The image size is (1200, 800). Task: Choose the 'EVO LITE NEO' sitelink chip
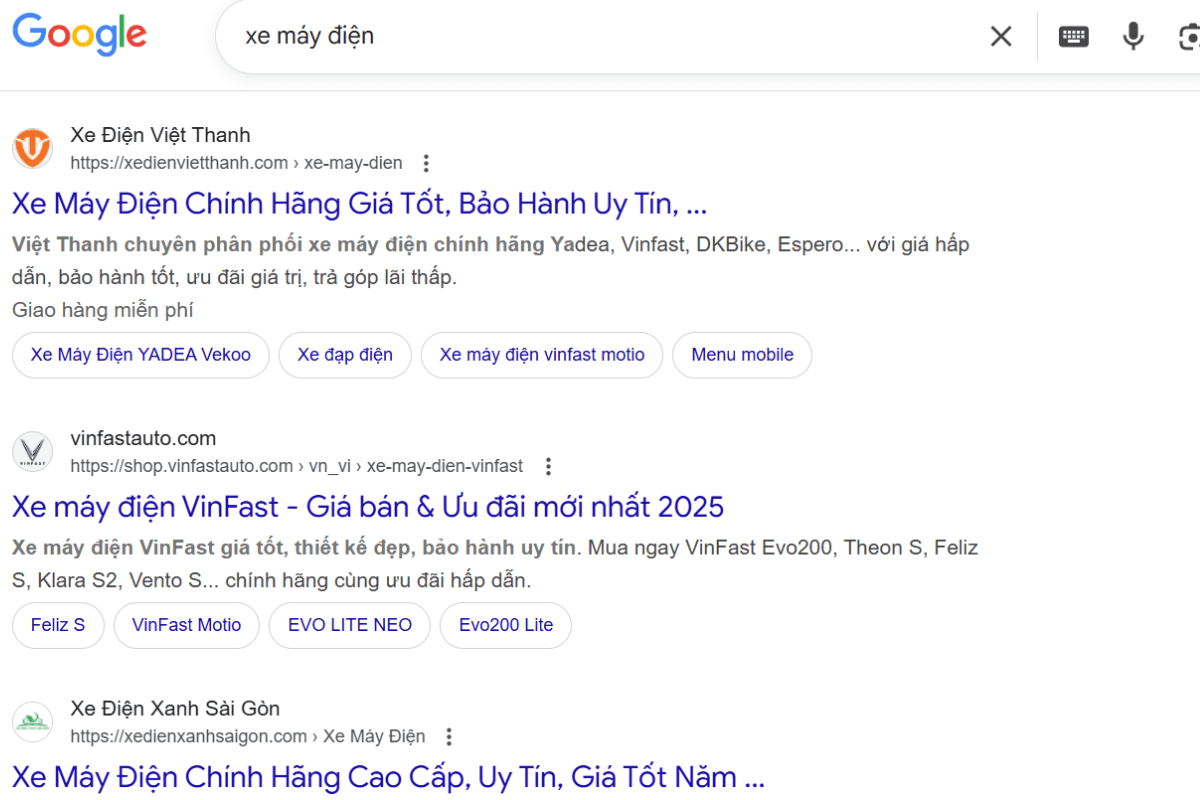click(350, 625)
